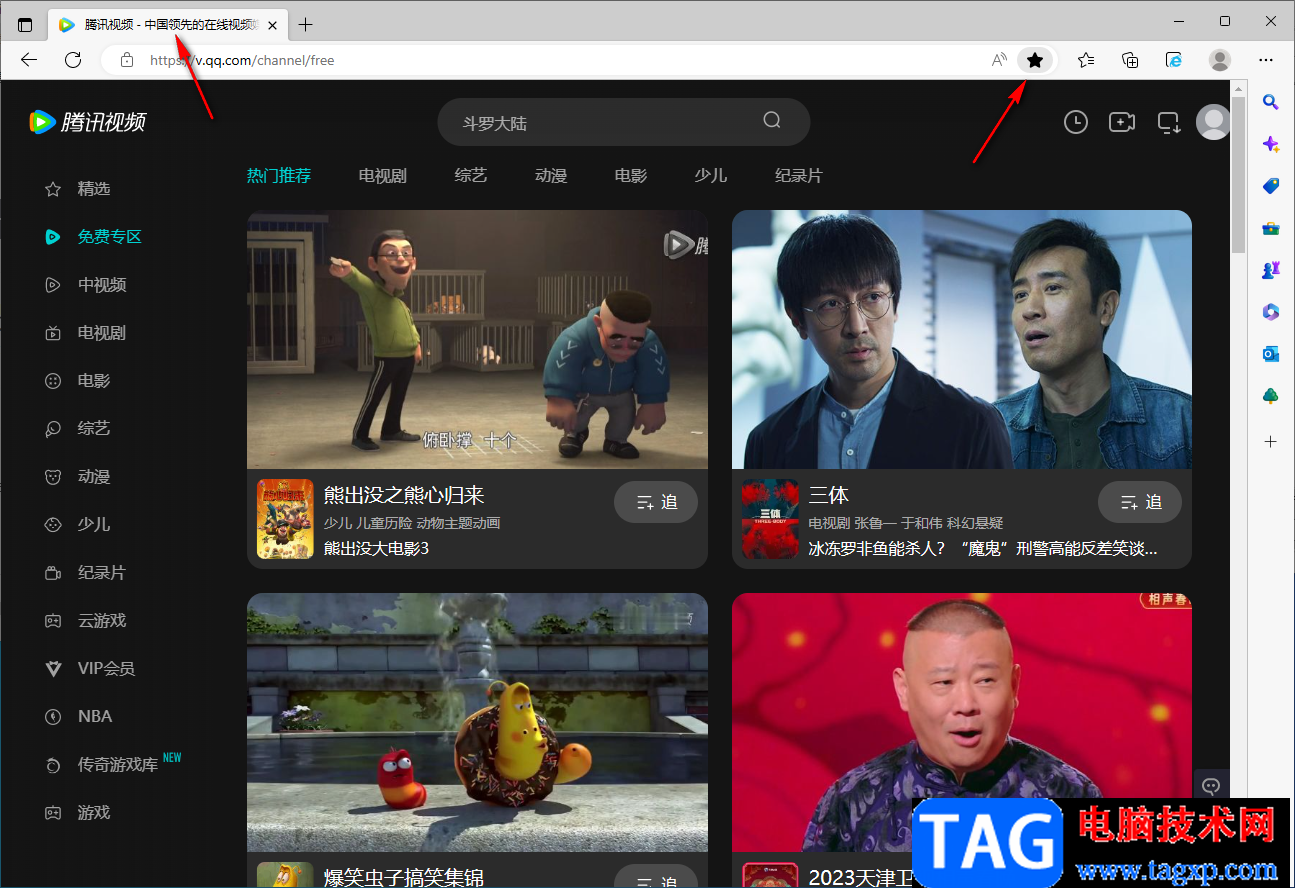The width and height of the screenshot is (1295, 888).
Task: Select the 免费专区 sidebar item
Action: pyautogui.click(x=94, y=237)
